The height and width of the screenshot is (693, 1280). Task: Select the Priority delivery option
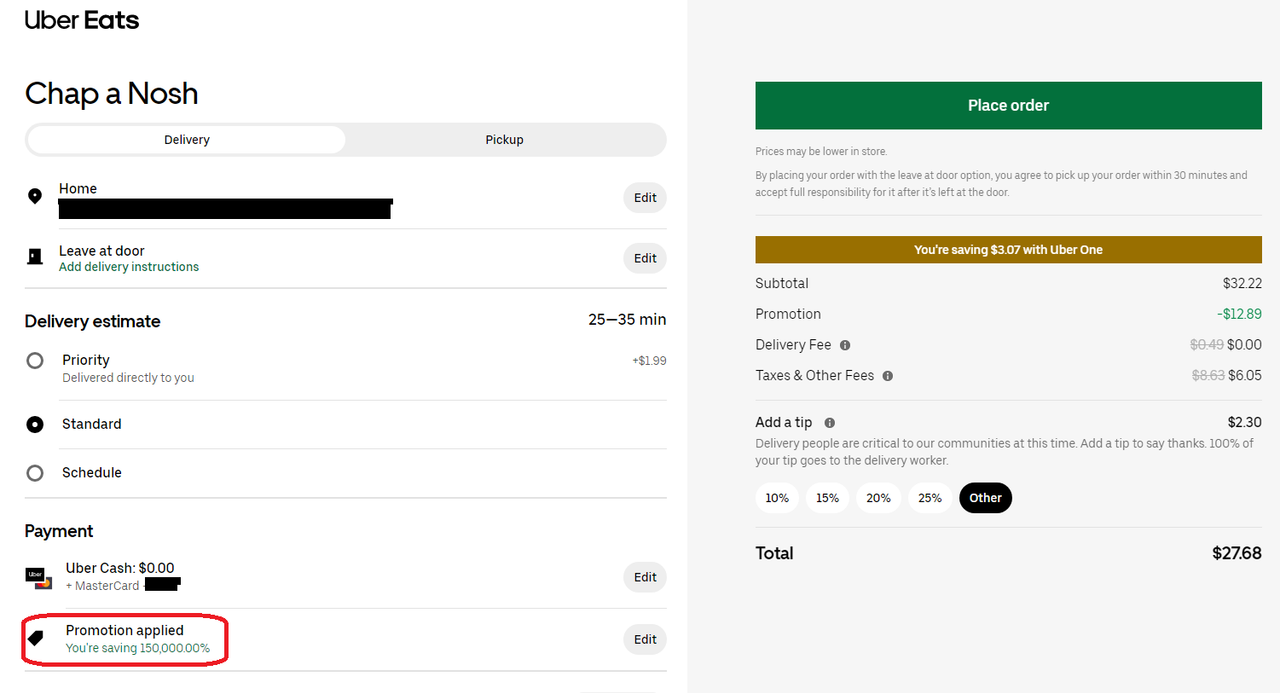coord(35,360)
